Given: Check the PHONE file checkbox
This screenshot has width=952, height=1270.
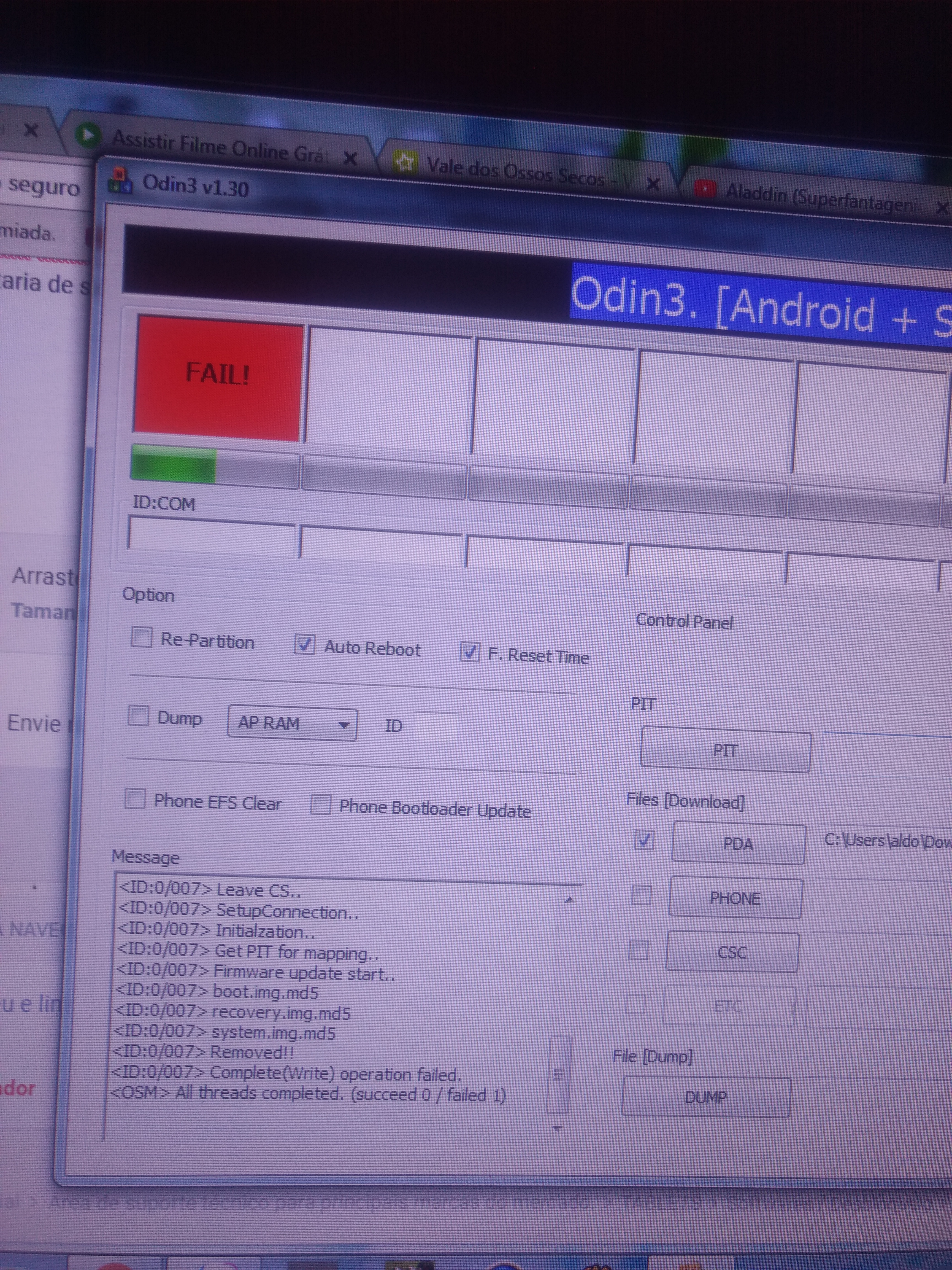Looking at the screenshot, I should tap(642, 895).
